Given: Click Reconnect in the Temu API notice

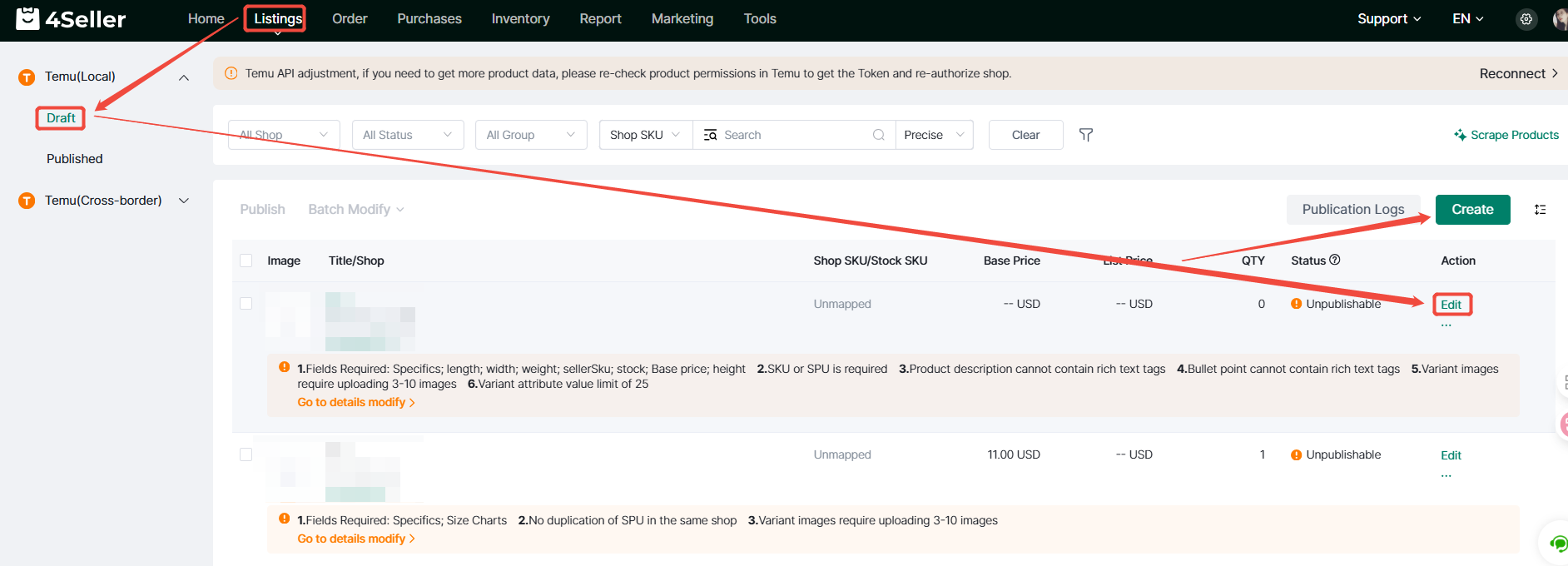Looking at the screenshot, I should point(1519,73).
